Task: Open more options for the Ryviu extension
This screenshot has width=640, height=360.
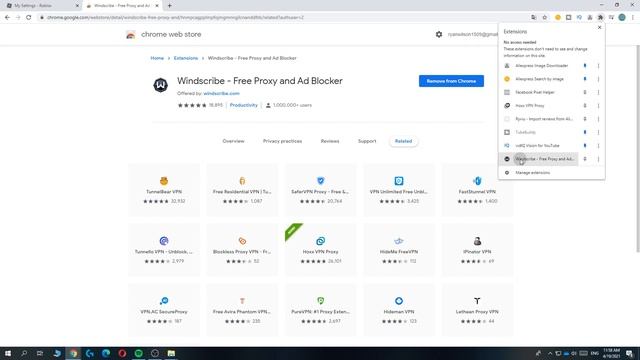Action: 598,119
